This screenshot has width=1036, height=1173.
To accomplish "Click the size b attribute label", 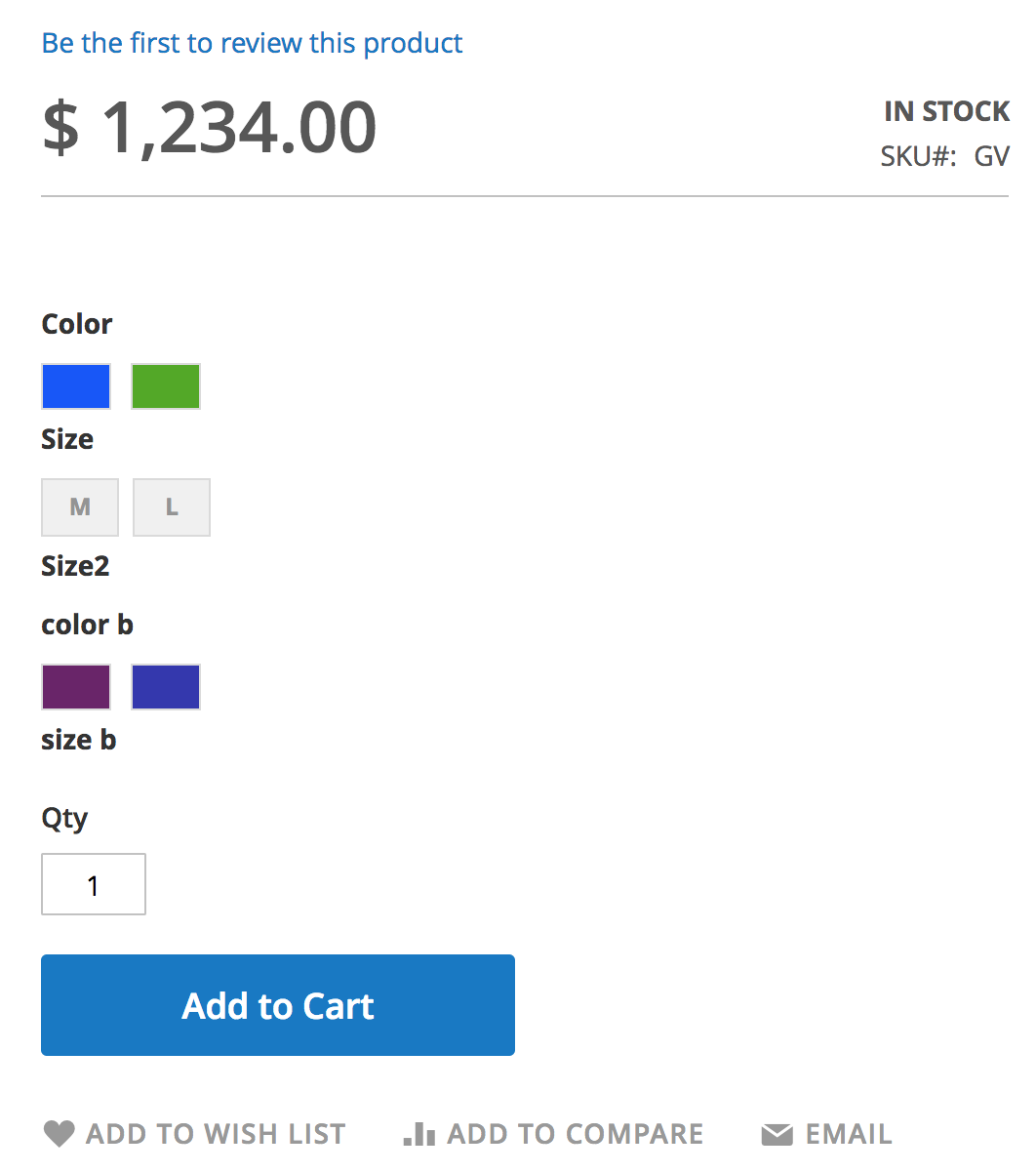I will (78, 740).
